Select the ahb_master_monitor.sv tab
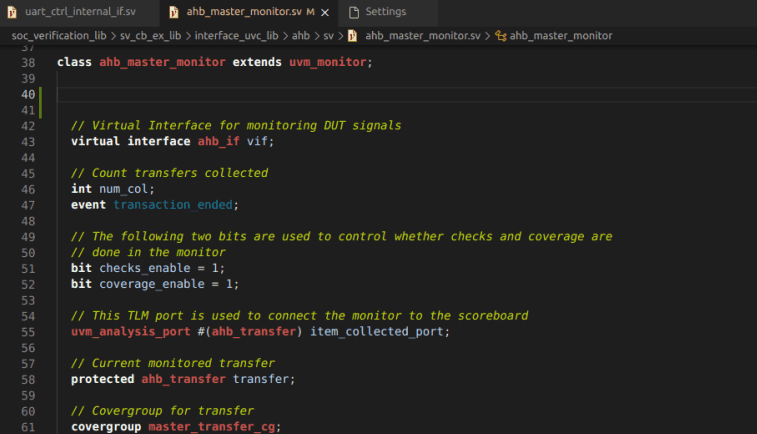Screen dimensions: 757x434 (x=243, y=12)
